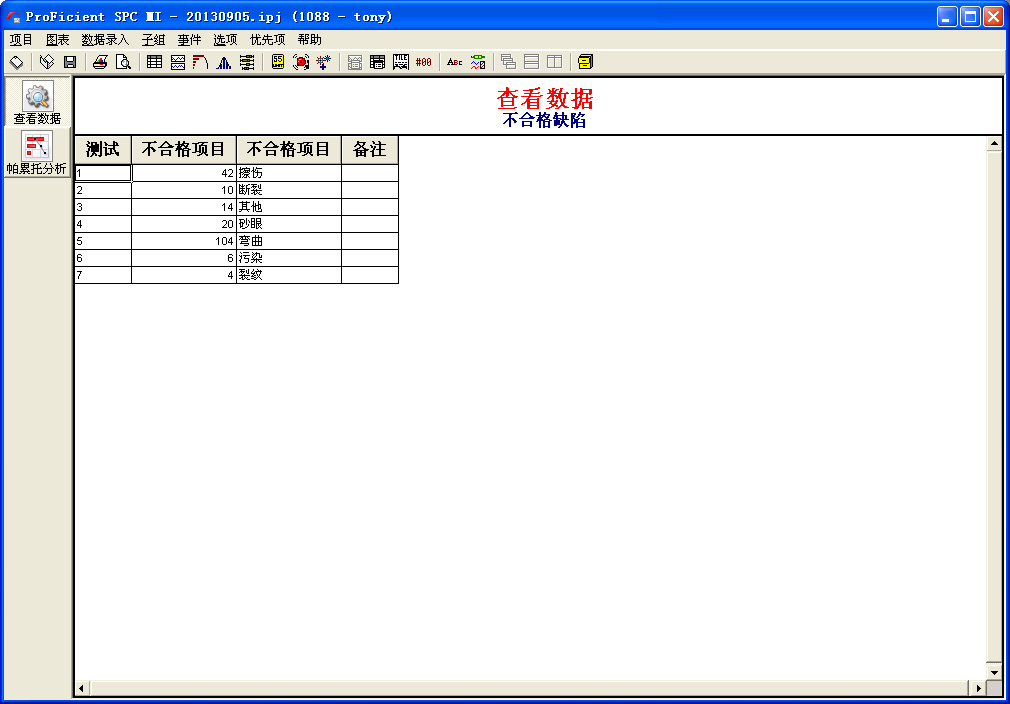
Task: Click the red Pareto curve chart icon
Action: coord(200,62)
